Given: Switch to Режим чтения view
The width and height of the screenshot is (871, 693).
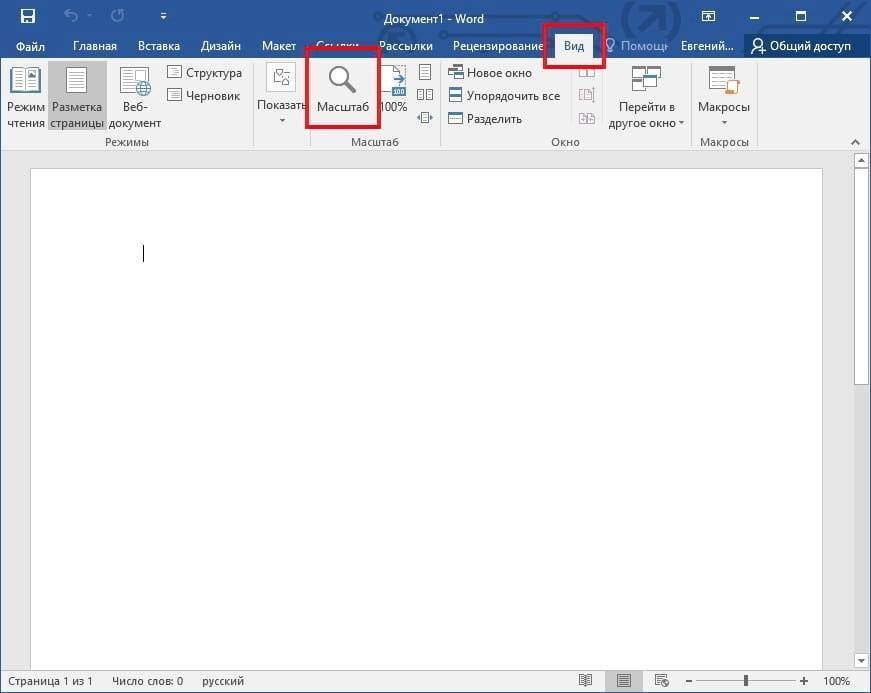Looking at the screenshot, I should [x=26, y=98].
